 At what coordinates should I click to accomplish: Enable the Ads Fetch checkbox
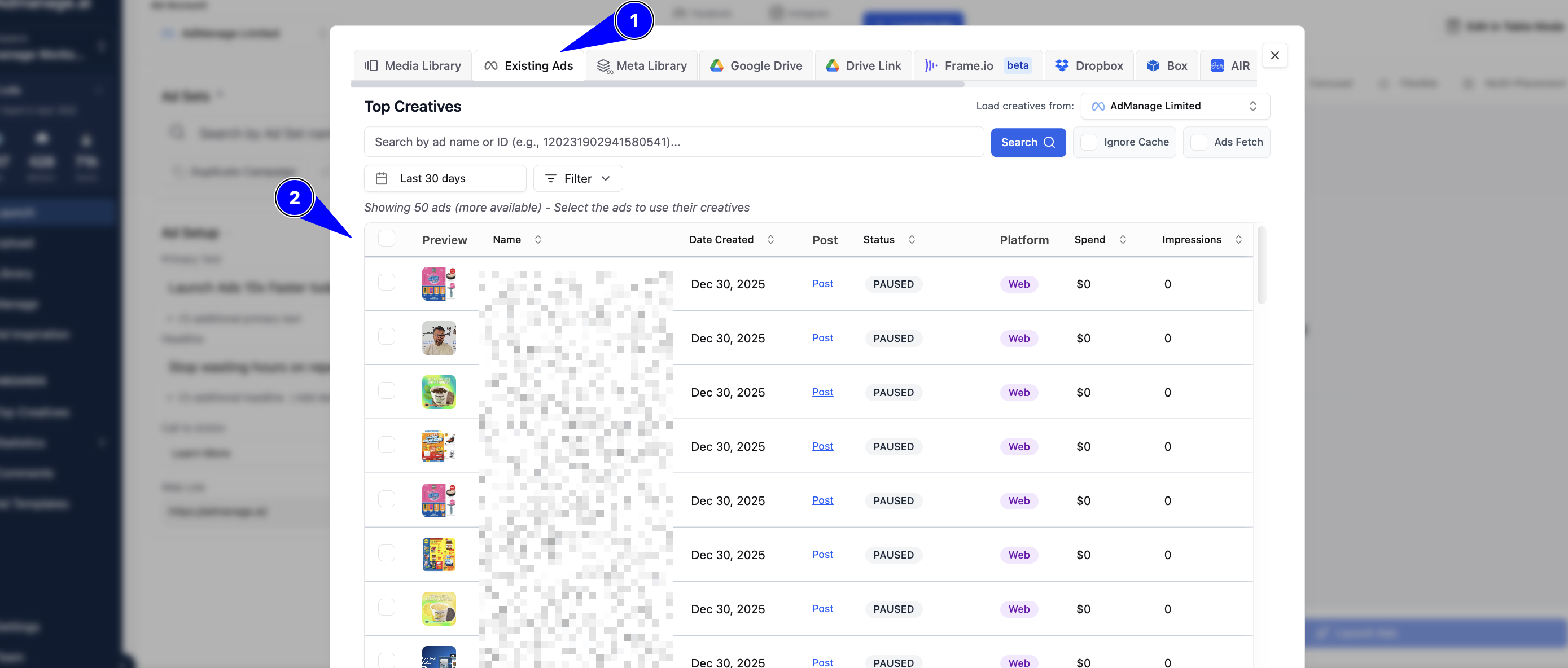(x=1198, y=142)
